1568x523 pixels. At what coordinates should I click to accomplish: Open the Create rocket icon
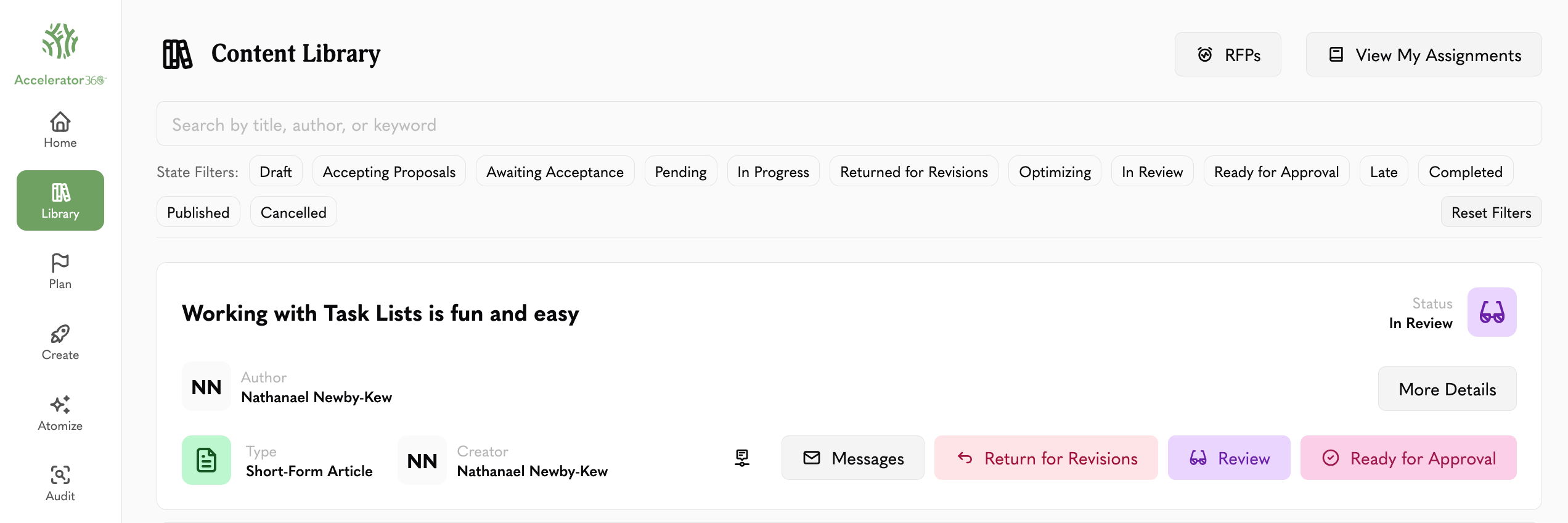click(60, 334)
